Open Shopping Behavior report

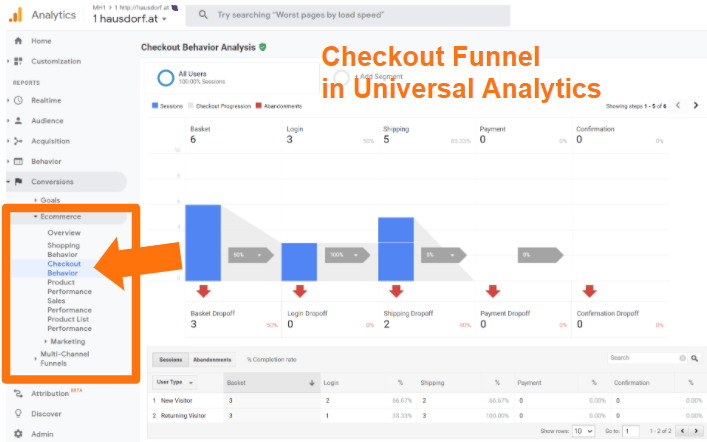coord(64,249)
